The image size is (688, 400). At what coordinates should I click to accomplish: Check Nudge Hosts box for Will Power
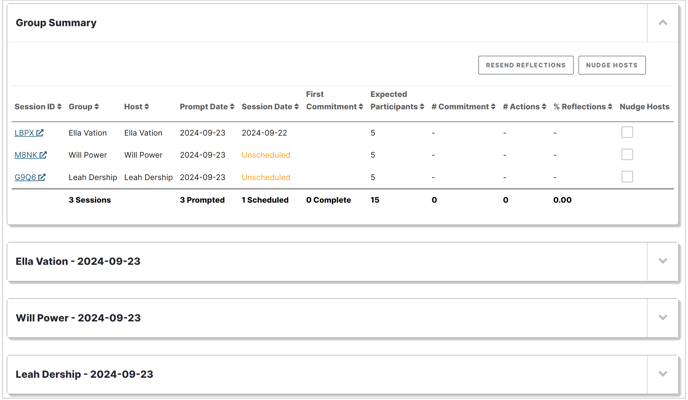coord(627,154)
